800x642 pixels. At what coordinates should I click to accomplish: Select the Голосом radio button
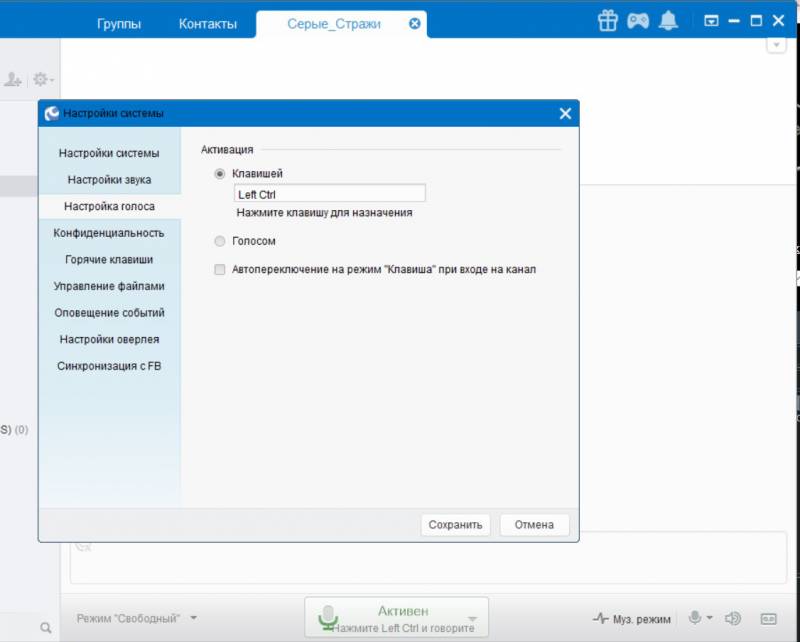(220, 241)
